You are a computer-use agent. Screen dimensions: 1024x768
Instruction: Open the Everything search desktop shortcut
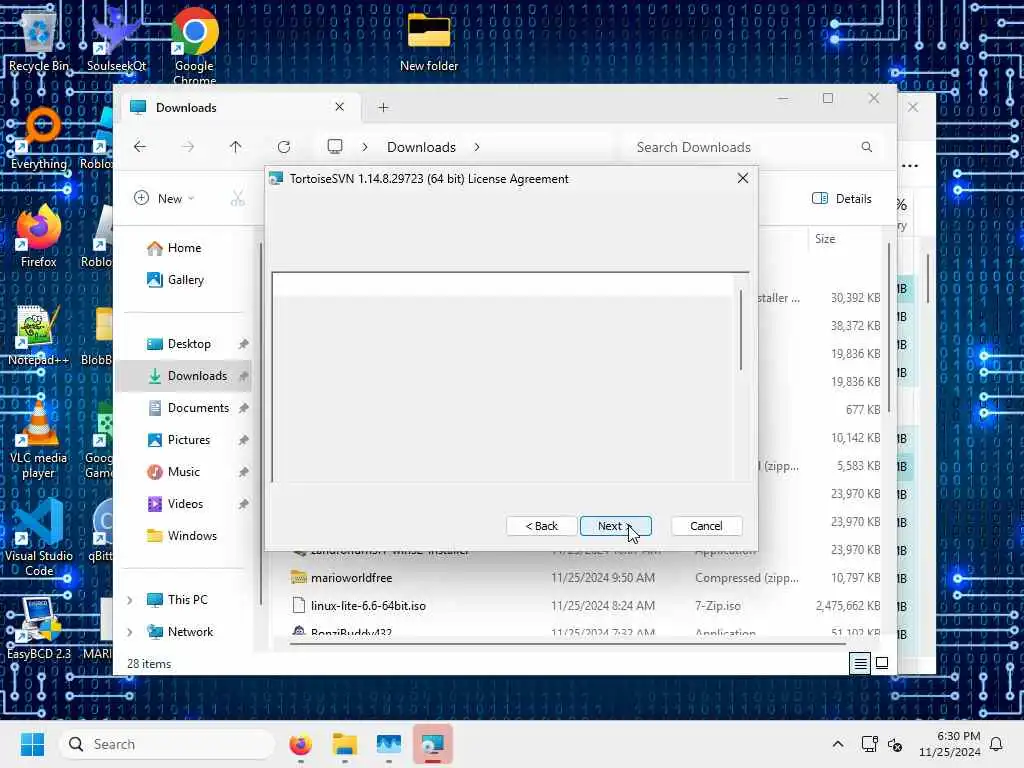point(39,138)
